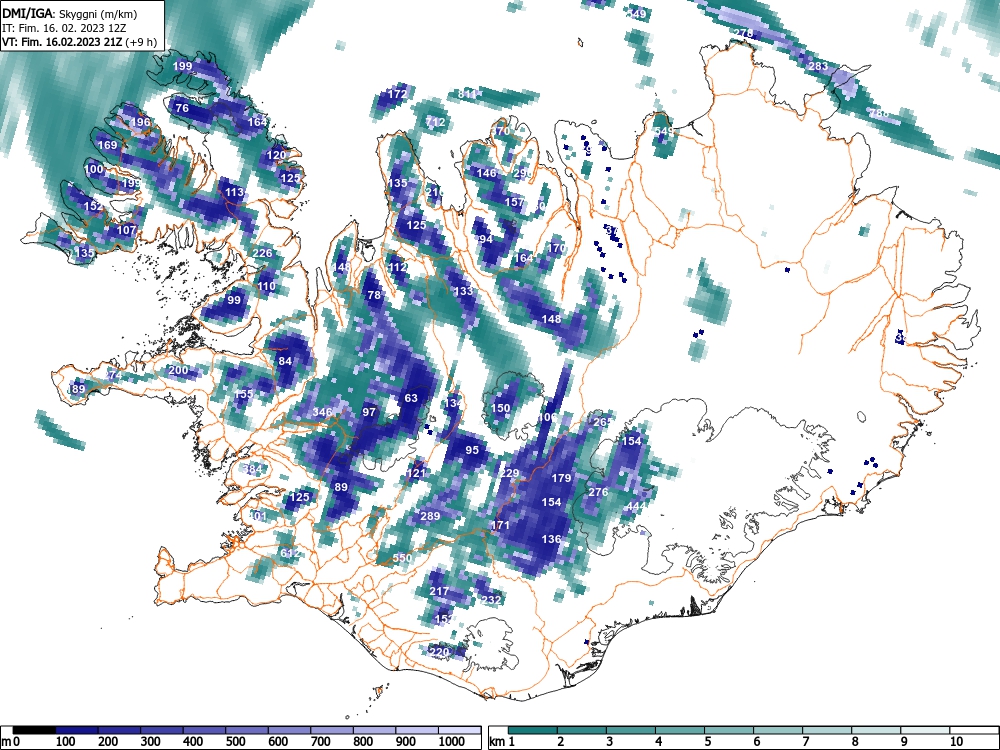Click the visibility value 133 on the map
The image size is (1000, 750).
coord(463,291)
